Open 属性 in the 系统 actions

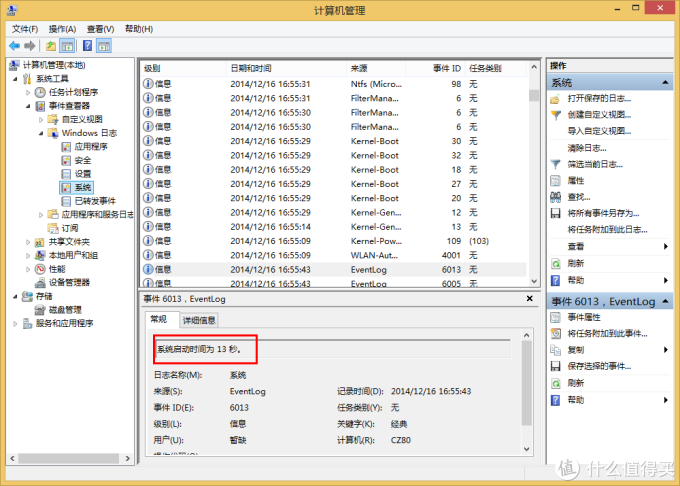pos(575,180)
